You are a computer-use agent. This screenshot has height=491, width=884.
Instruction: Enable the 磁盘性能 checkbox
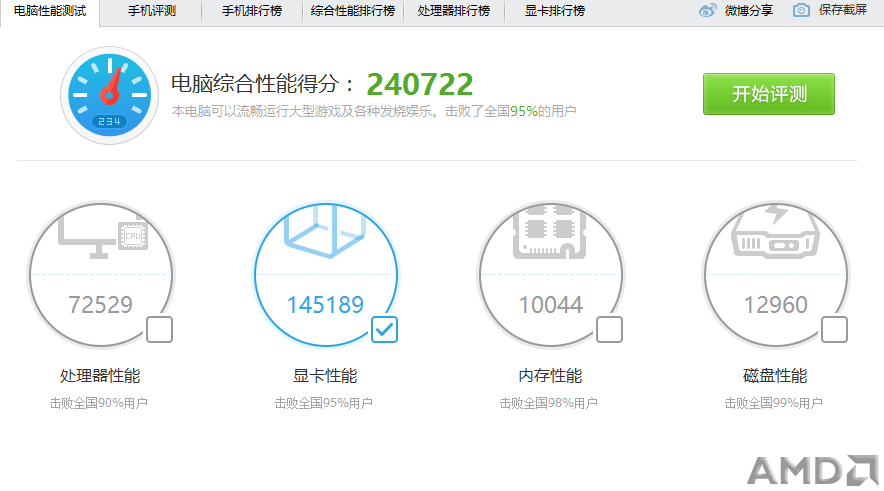[834, 329]
